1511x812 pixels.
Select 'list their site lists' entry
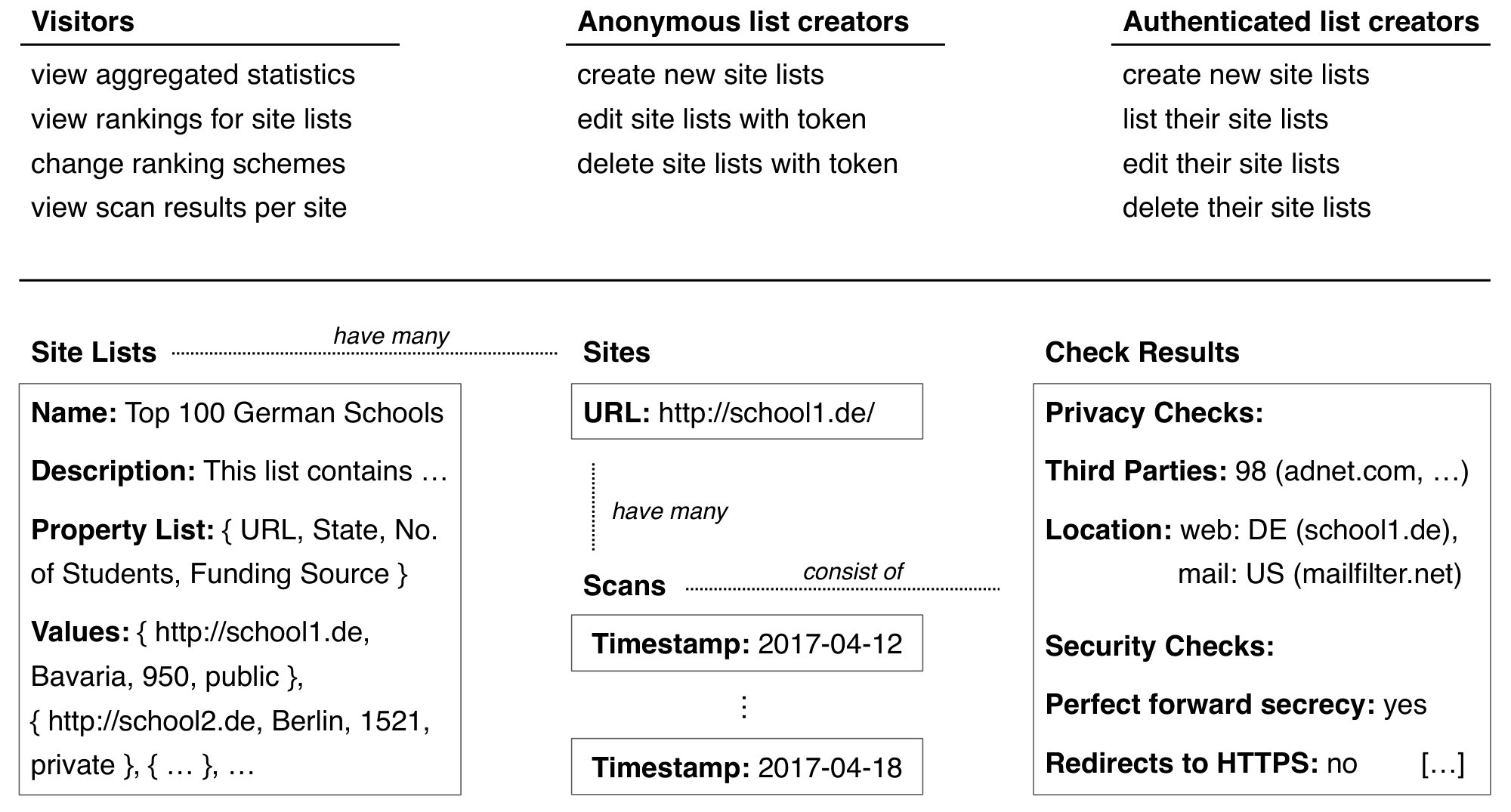point(1225,119)
